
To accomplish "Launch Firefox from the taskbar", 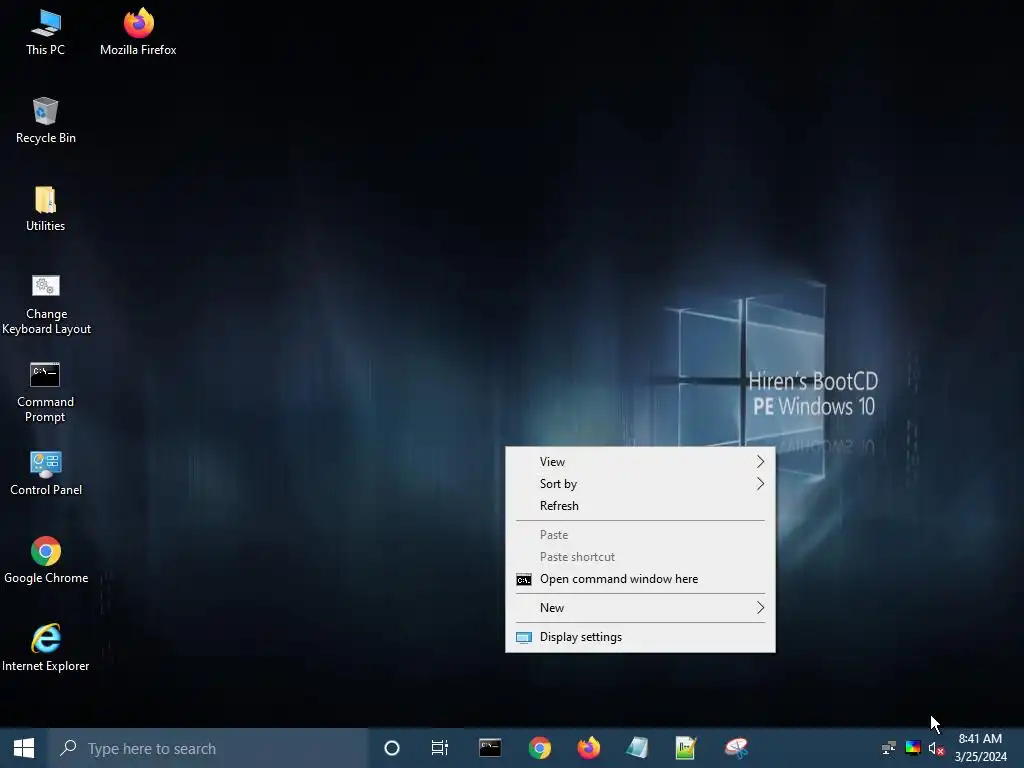I will pos(588,748).
